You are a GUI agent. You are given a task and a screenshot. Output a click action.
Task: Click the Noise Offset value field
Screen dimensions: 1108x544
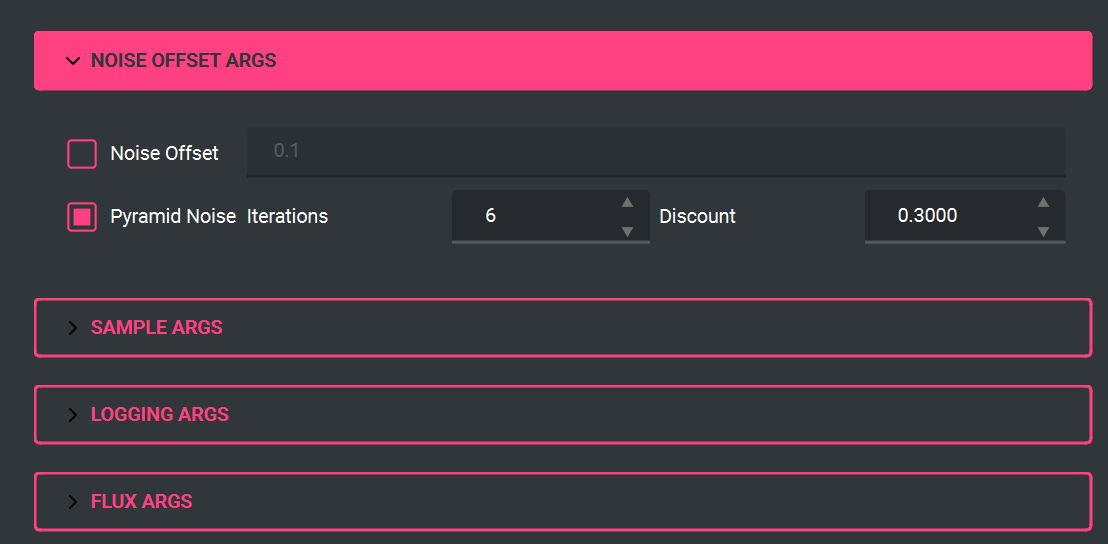point(655,152)
